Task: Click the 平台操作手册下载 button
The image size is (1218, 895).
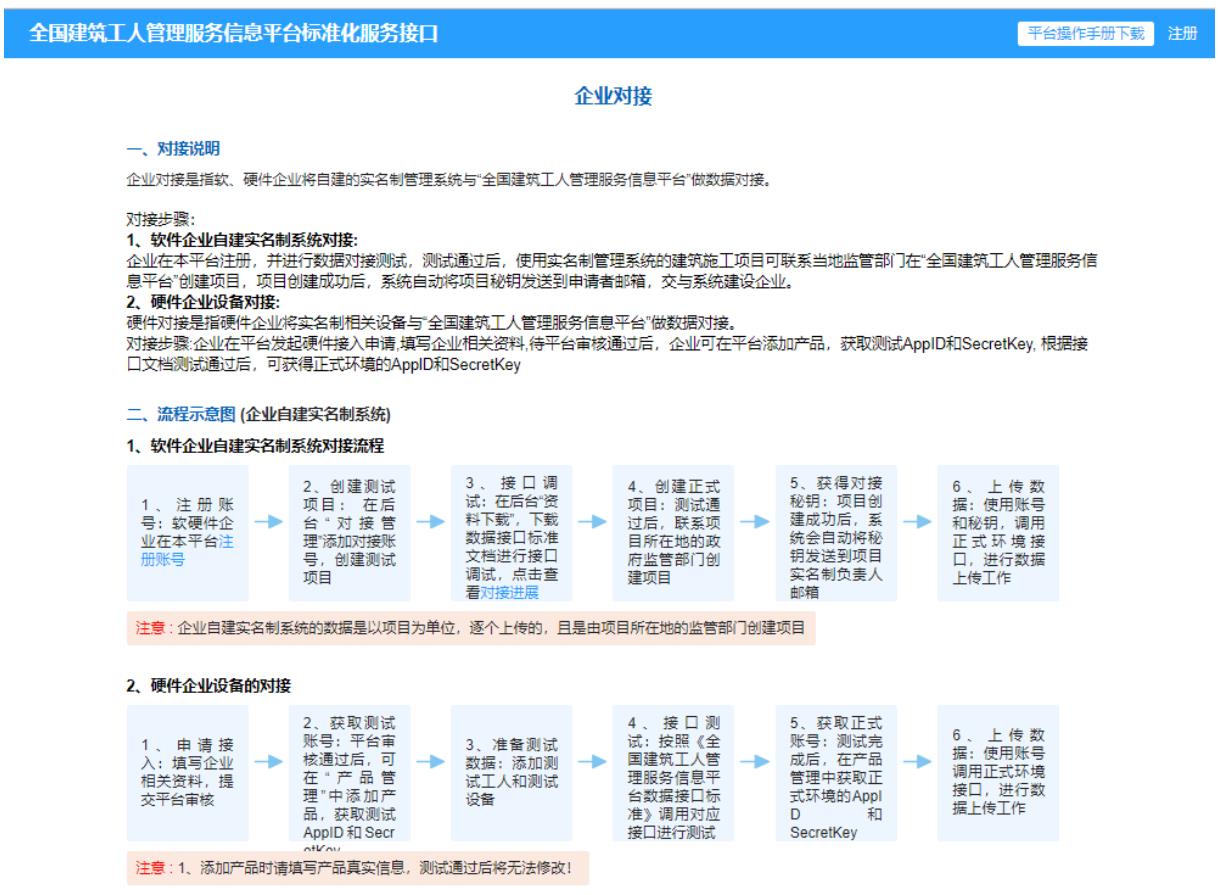Action: click(x=1085, y=33)
